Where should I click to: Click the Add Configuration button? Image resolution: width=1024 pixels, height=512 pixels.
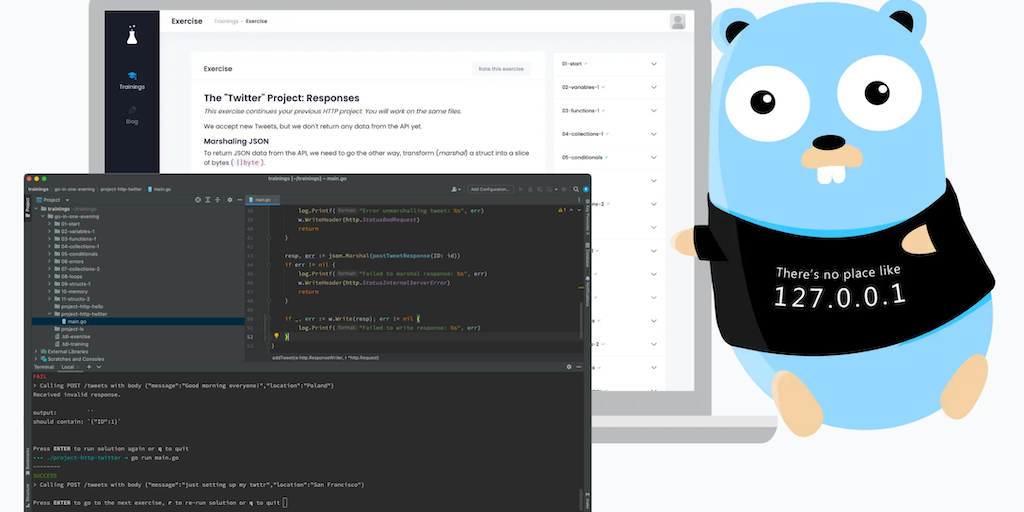[x=491, y=188]
